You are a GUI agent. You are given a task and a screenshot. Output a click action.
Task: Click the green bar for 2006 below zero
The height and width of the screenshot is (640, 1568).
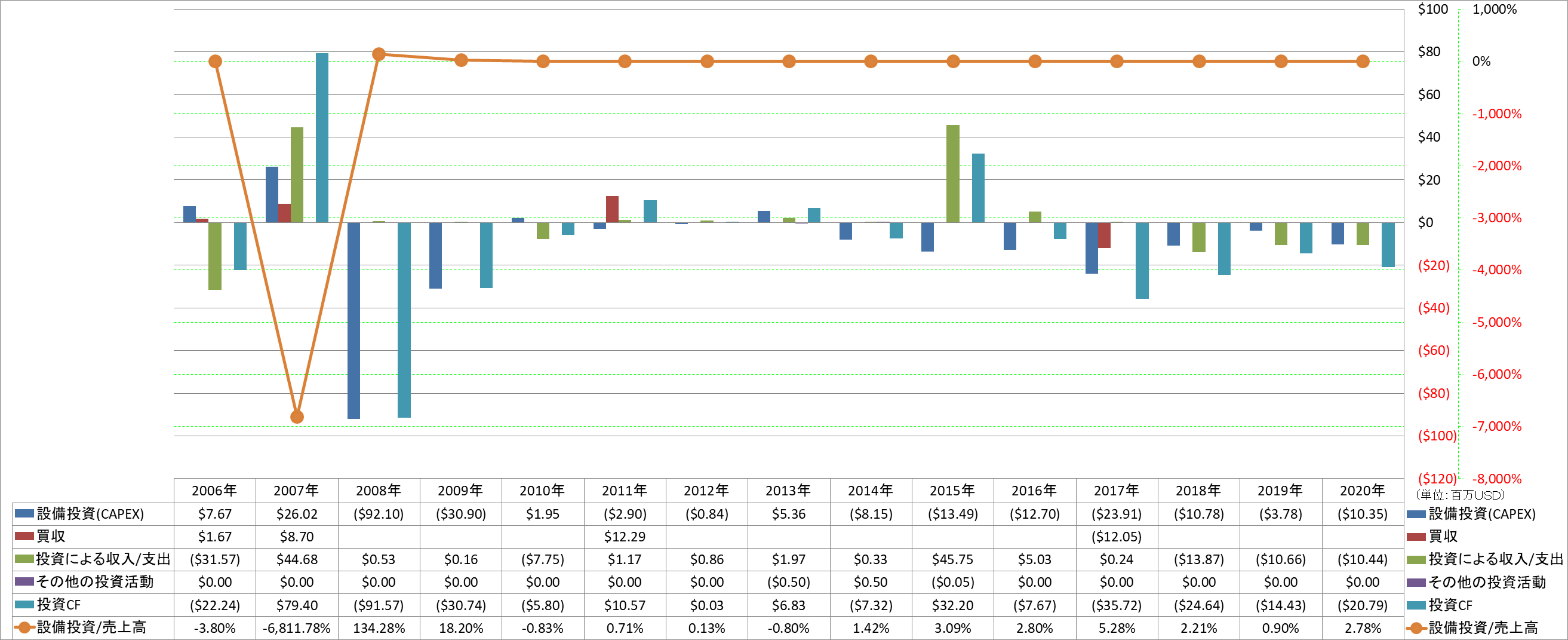[215, 256]
